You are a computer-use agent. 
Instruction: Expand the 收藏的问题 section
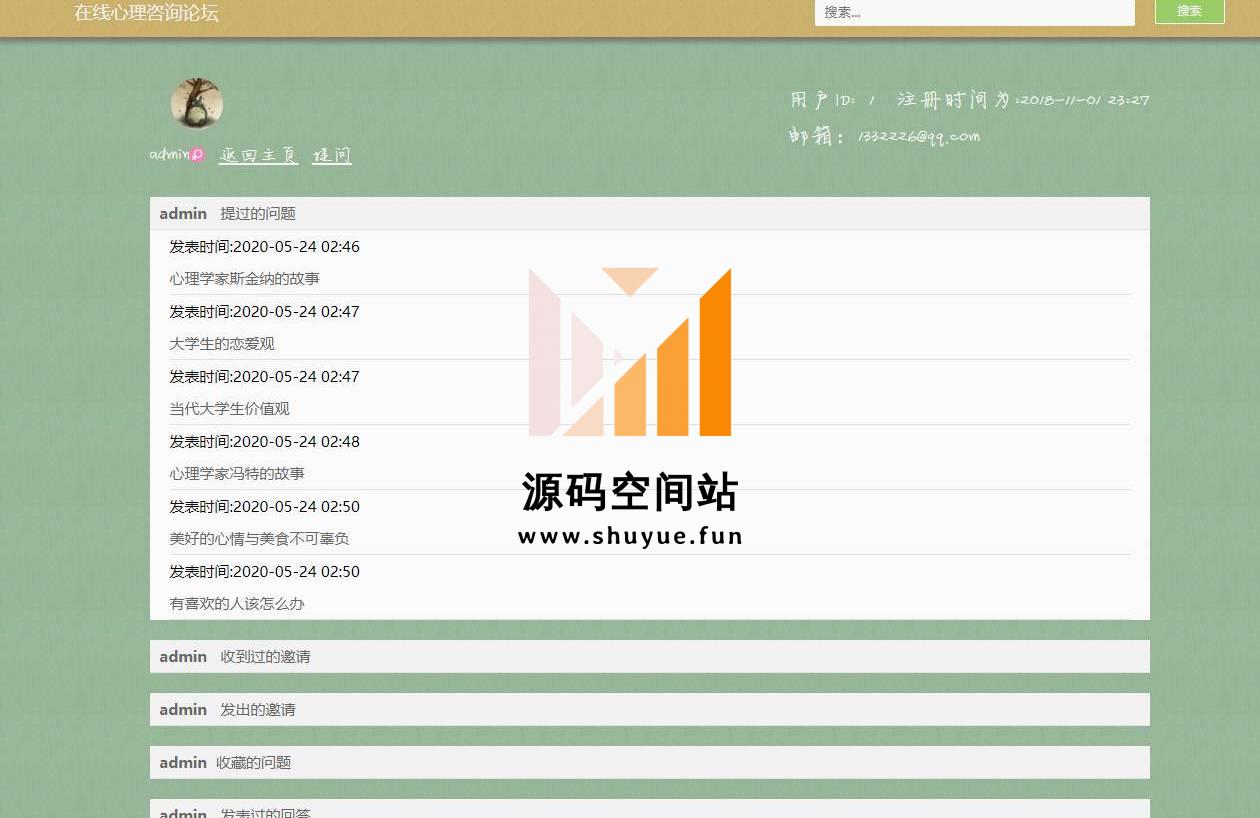click(650, 762)
